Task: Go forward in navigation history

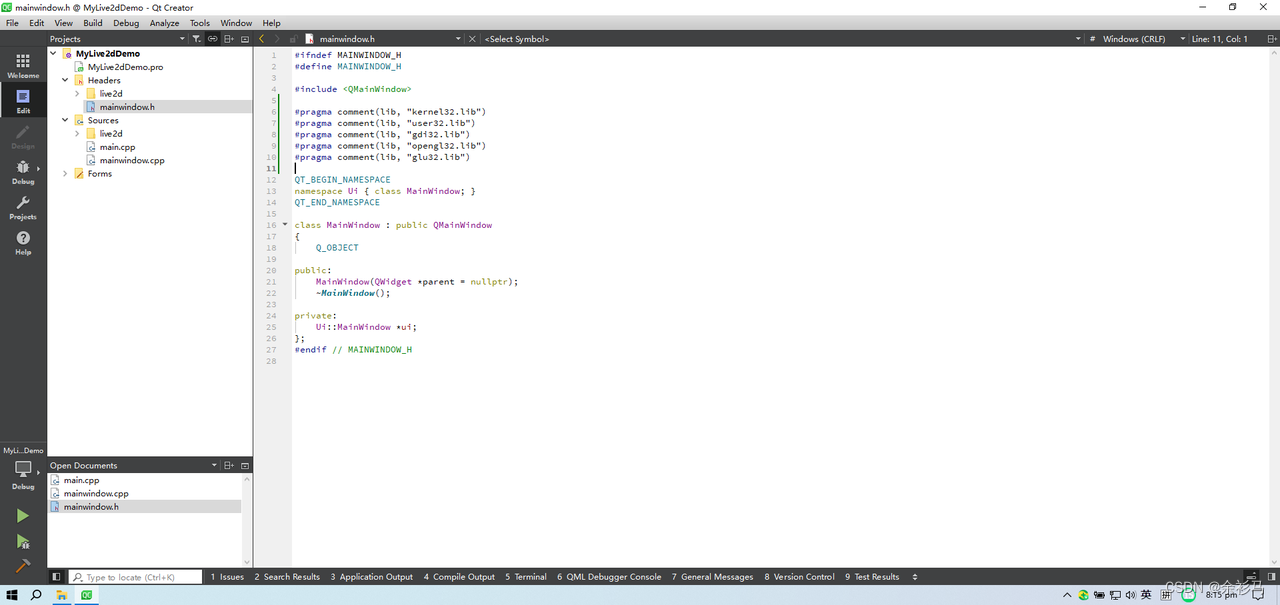Action: [x=278, y=39]
